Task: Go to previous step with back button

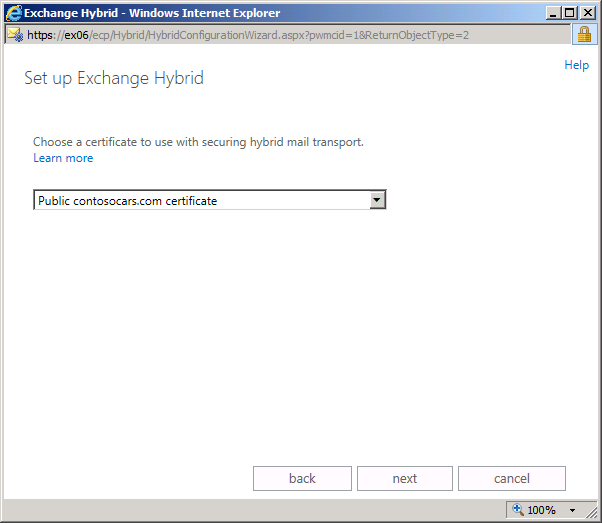Action: click(x=302, y=478)
